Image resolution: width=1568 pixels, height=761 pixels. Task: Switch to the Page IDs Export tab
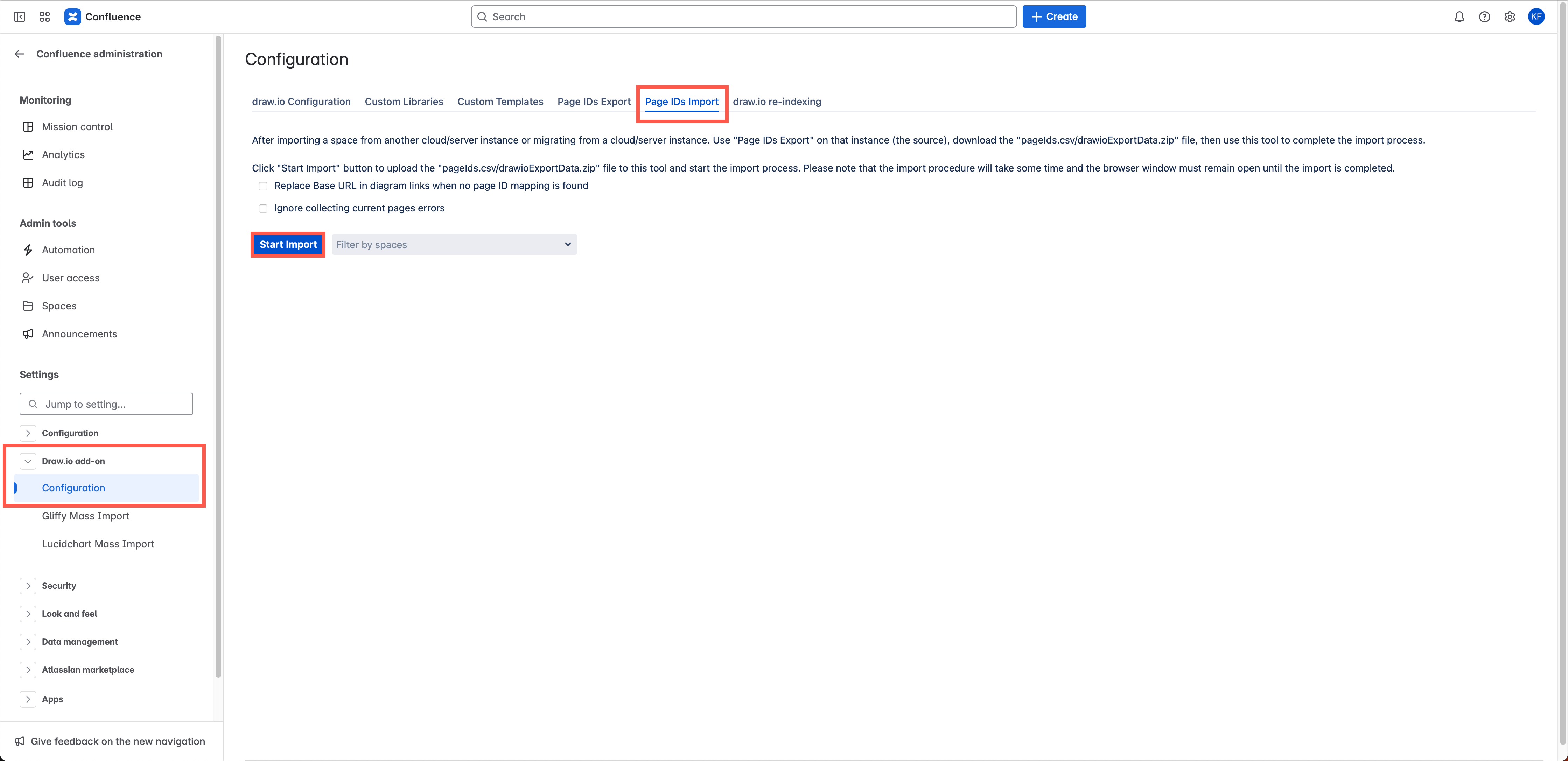point(594,102)
